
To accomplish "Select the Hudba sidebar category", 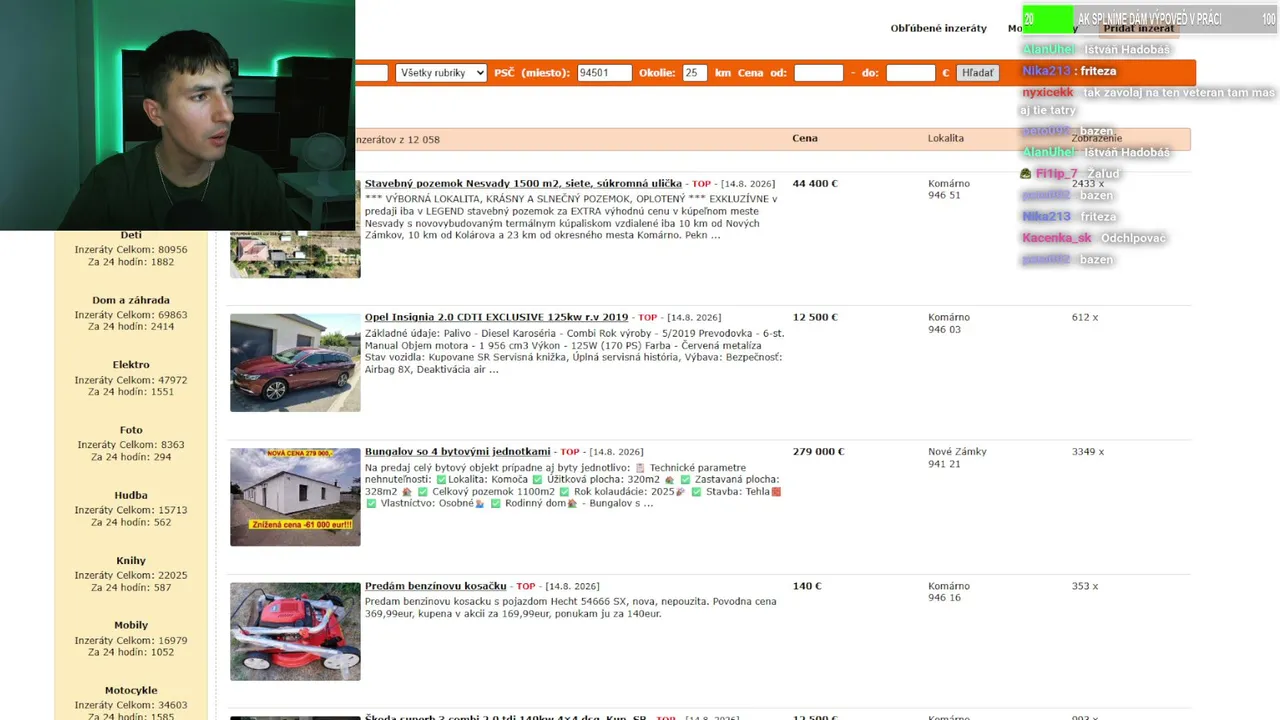I will (131, 495).
